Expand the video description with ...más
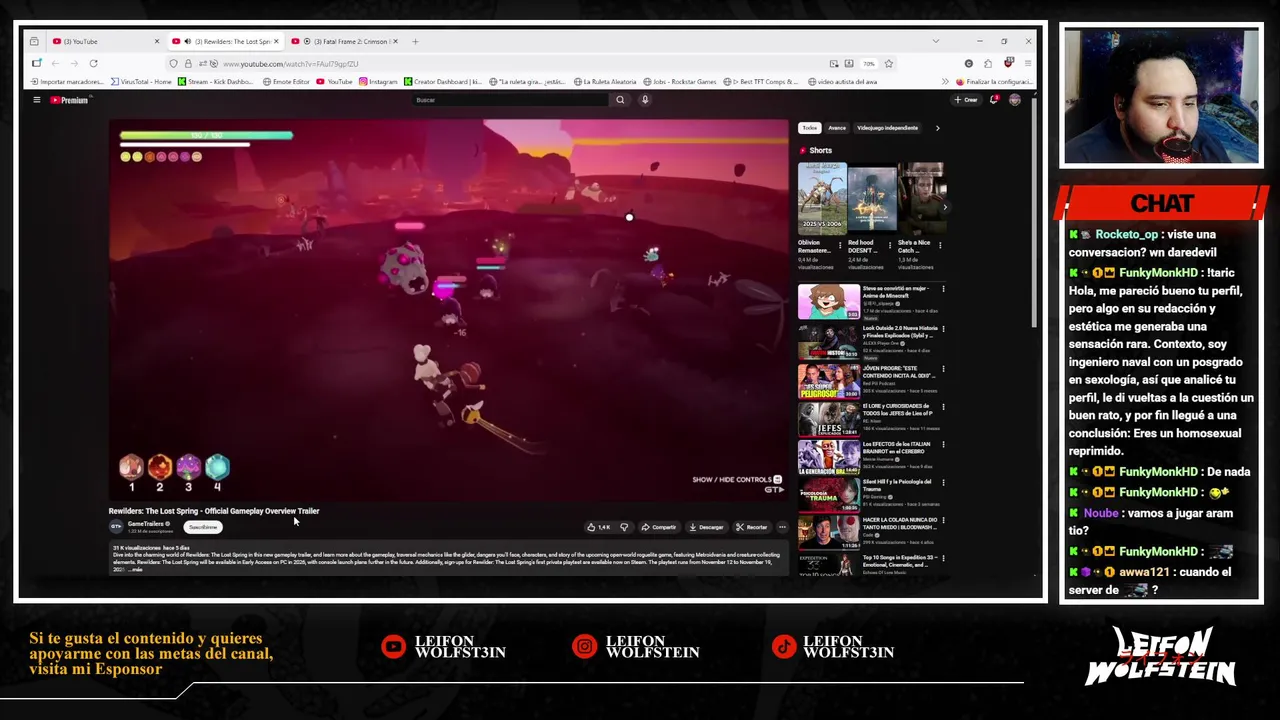This screenshot has height=720, width=1280. (x=136, y=570)
